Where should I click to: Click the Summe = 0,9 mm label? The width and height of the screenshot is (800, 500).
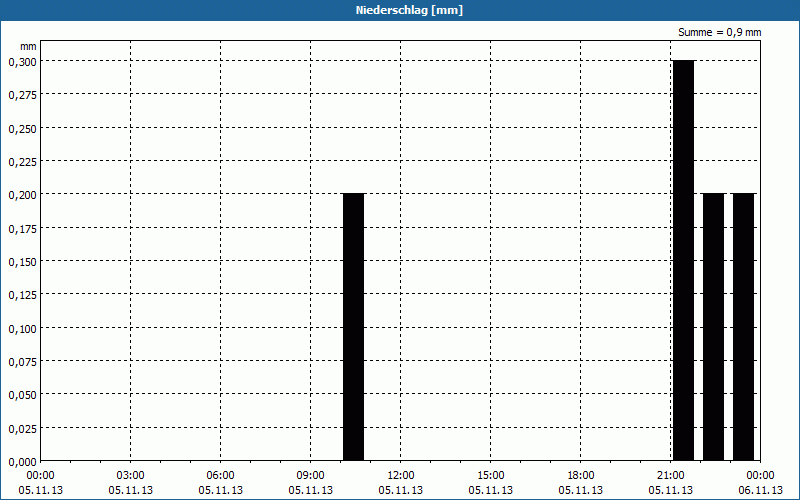click(x=720, y=32)
